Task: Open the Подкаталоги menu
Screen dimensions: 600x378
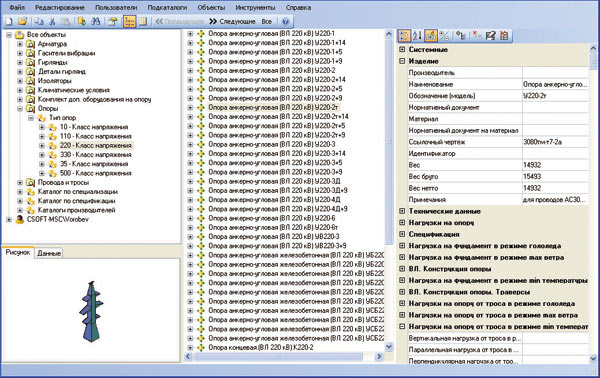Action: point(167,7)
